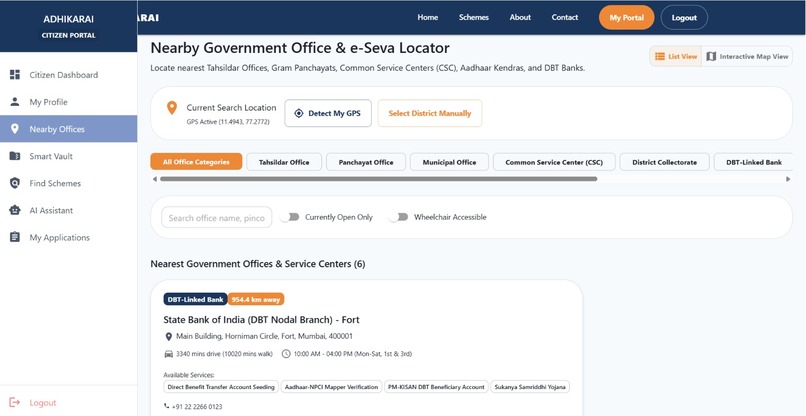Filter by Panchayat Office
Image resolution: width=806 pixels, height=416 pixels.
(365, 162)
